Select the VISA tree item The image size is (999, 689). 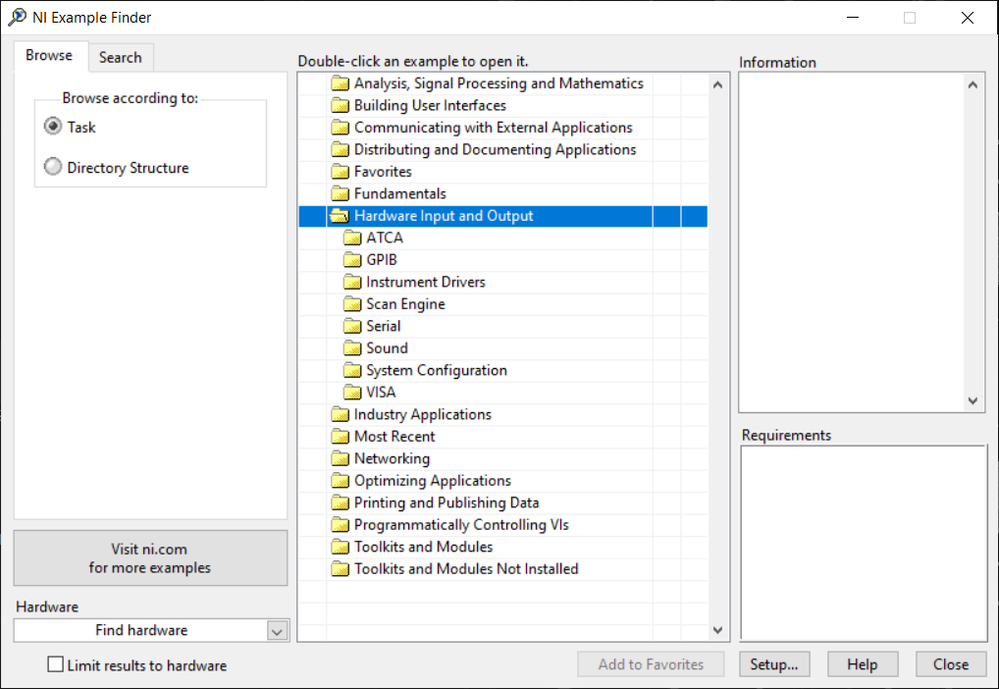click(381, 393)
